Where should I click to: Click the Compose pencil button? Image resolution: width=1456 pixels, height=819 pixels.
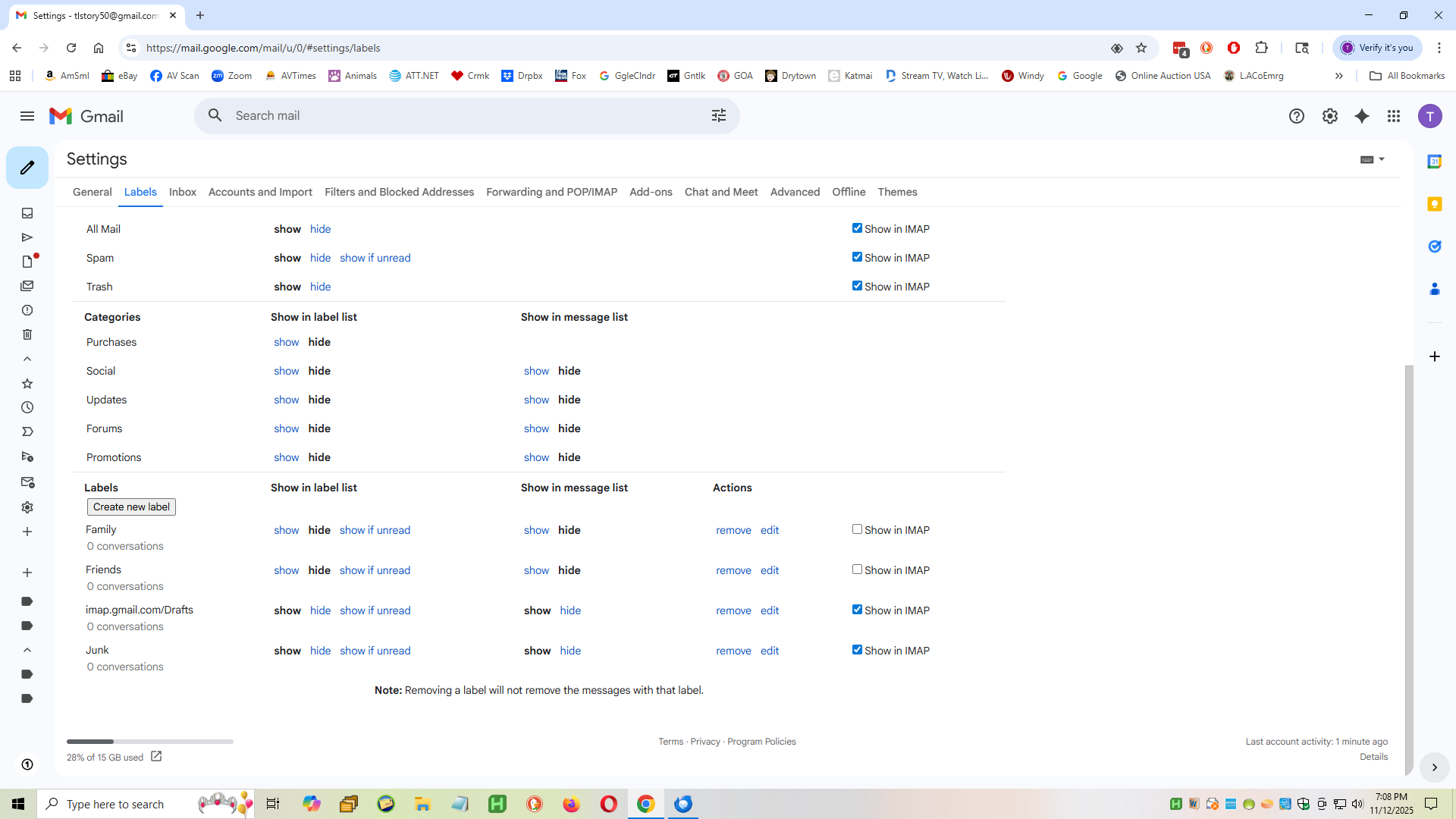[27, 168]
